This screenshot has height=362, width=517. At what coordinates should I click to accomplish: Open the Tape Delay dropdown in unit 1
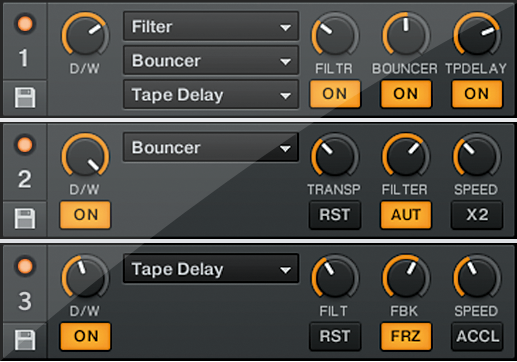point(211,95)
